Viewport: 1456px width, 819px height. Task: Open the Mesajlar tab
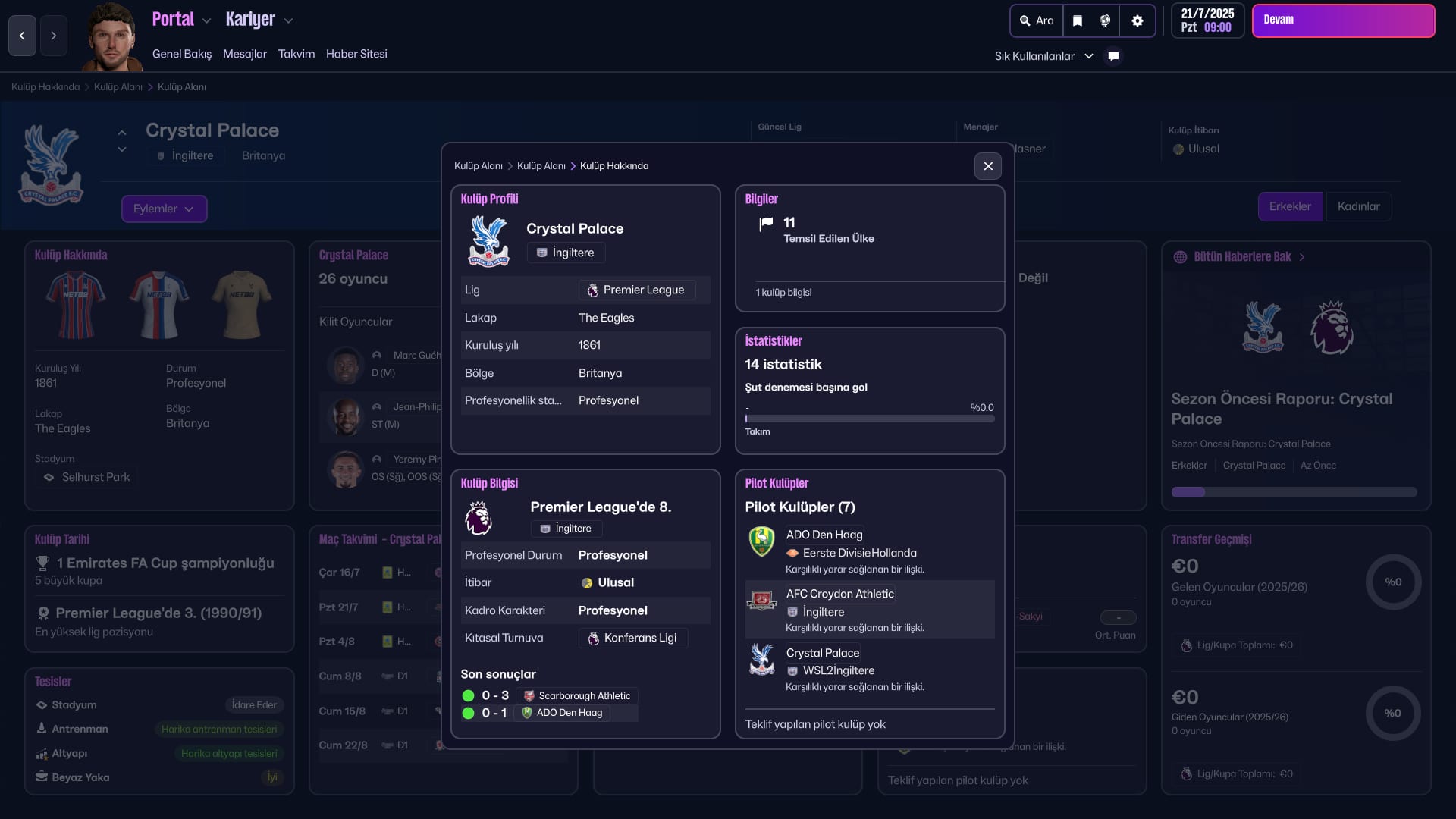[x=244, y=54]
